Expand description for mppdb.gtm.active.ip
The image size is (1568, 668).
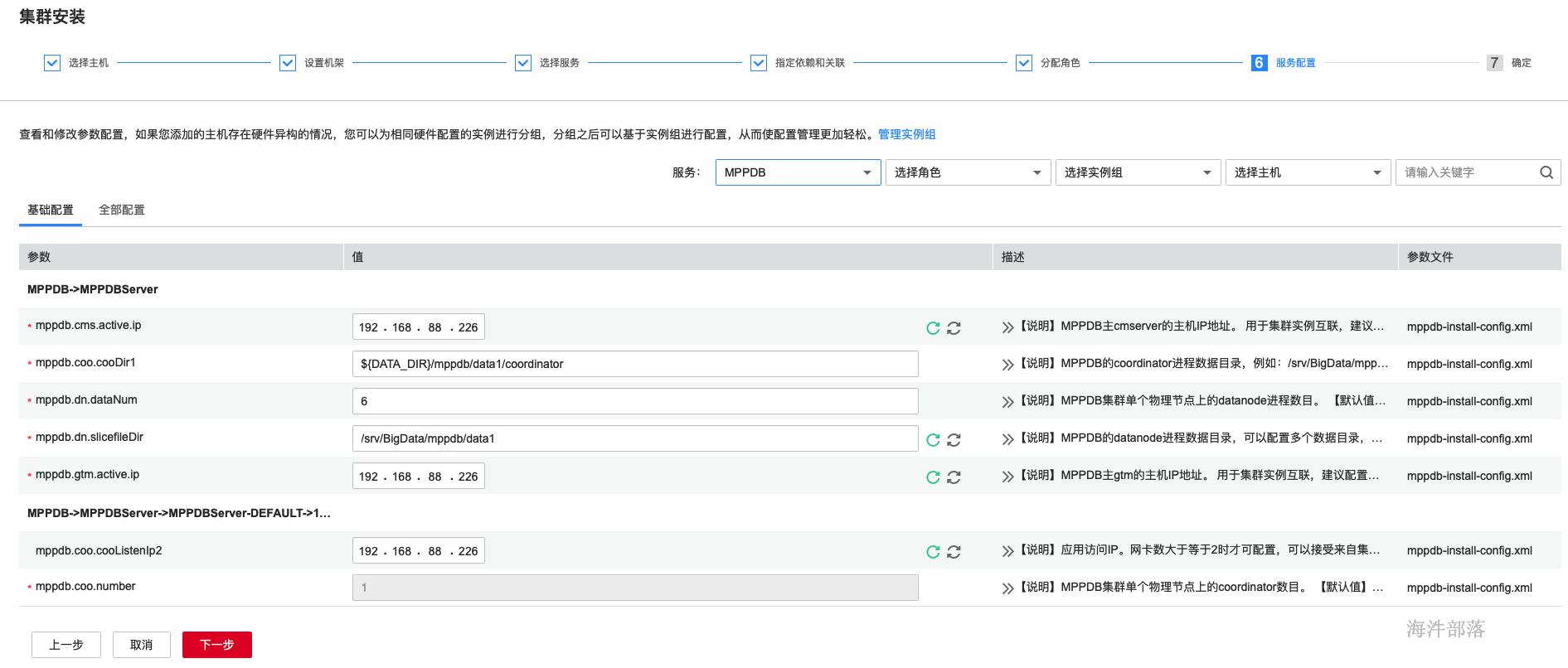(x=1007, y=477)
